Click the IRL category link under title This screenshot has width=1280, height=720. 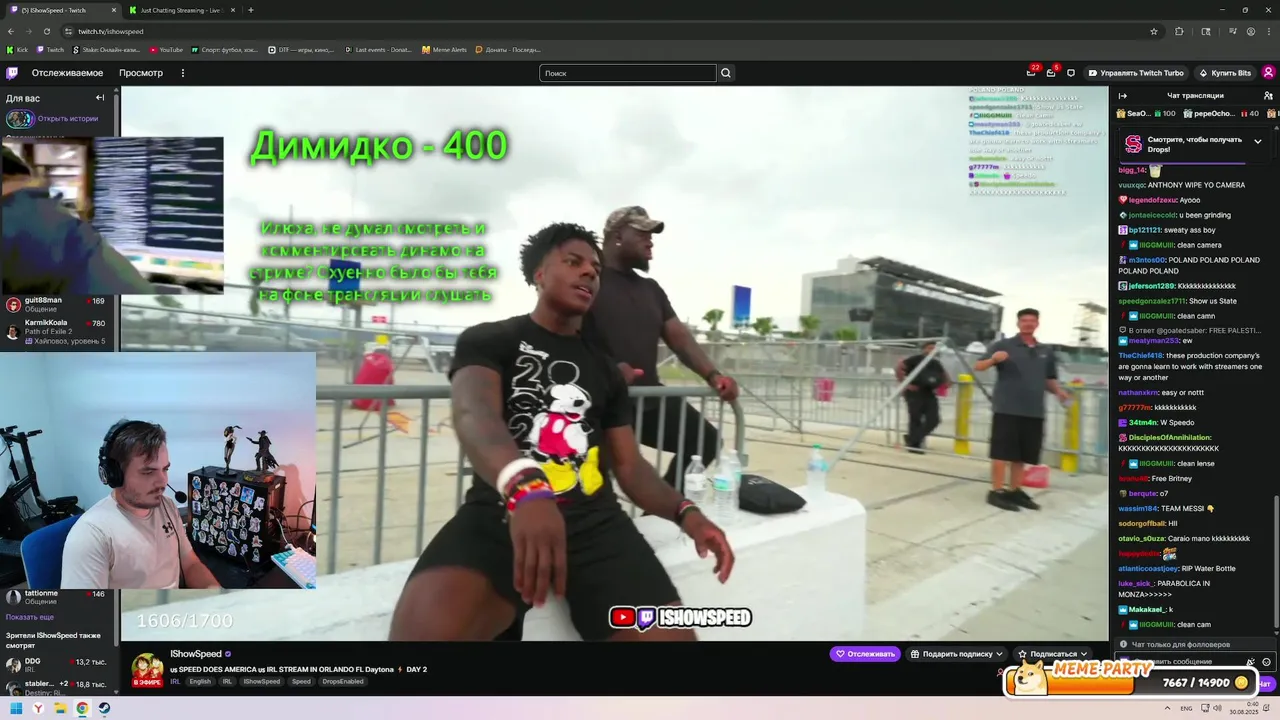(175, 681)
